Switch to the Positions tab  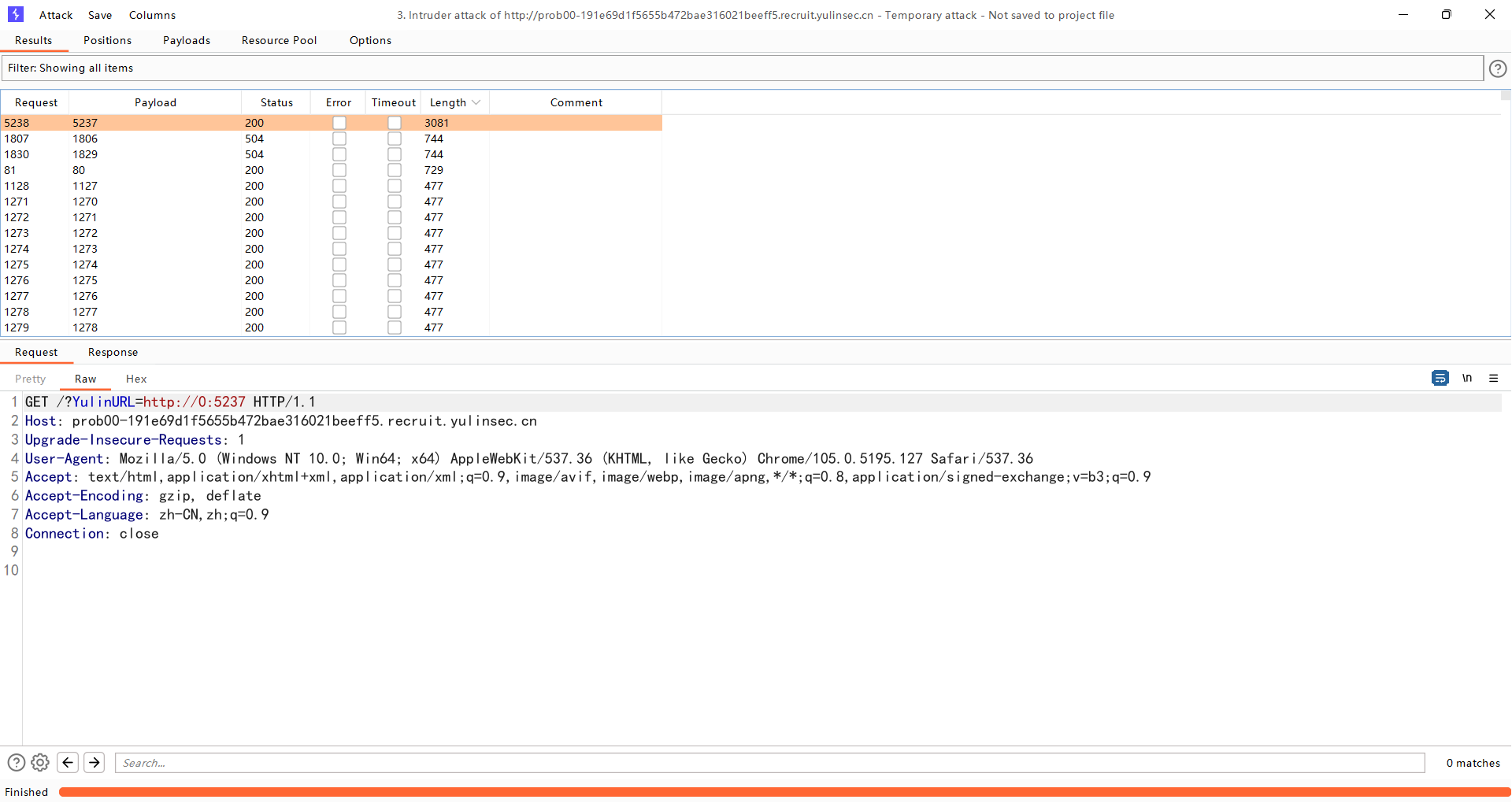[107, 40]
